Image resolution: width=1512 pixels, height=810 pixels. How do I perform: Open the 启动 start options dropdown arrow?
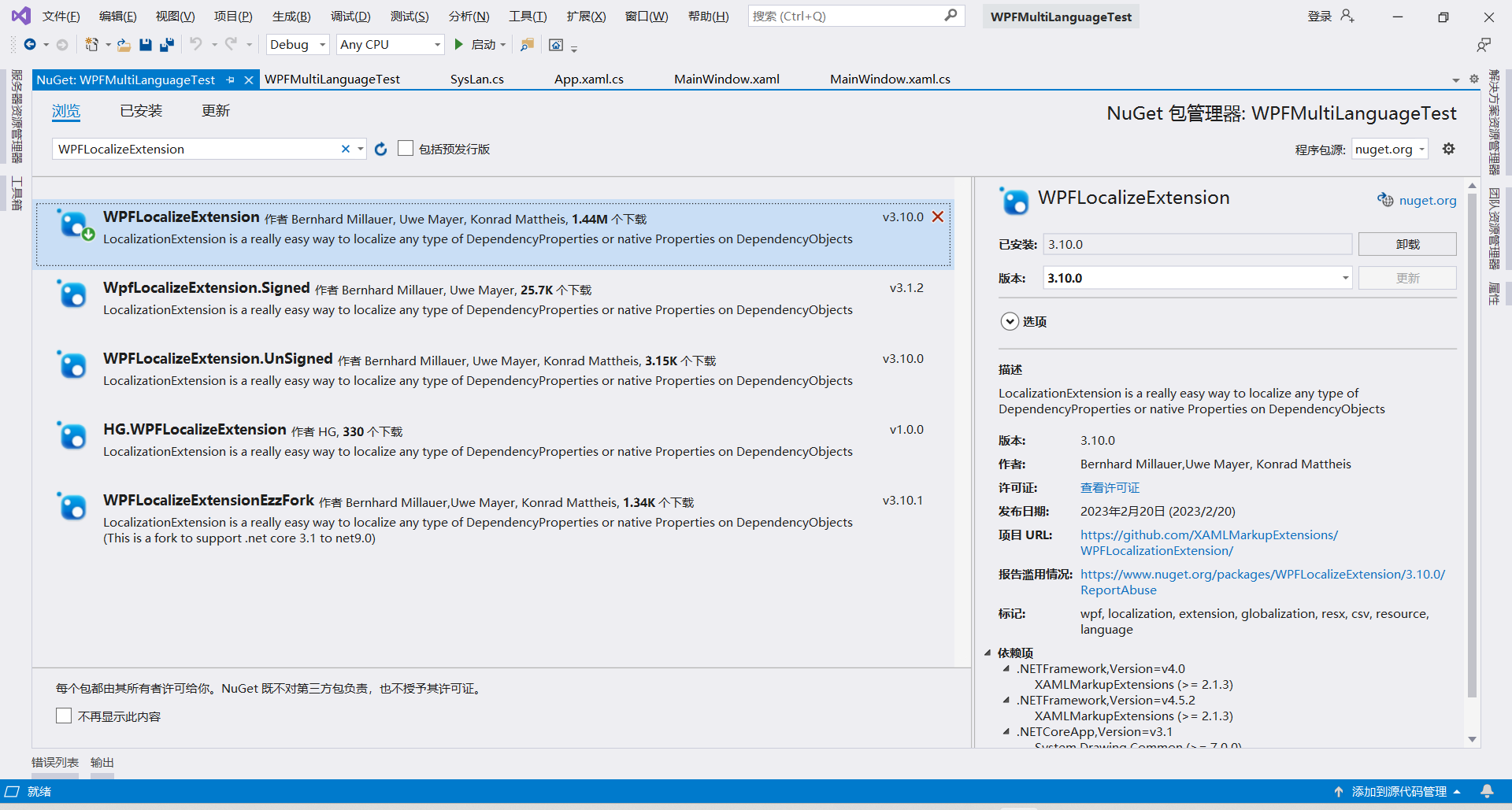click(x=503, y=45)
